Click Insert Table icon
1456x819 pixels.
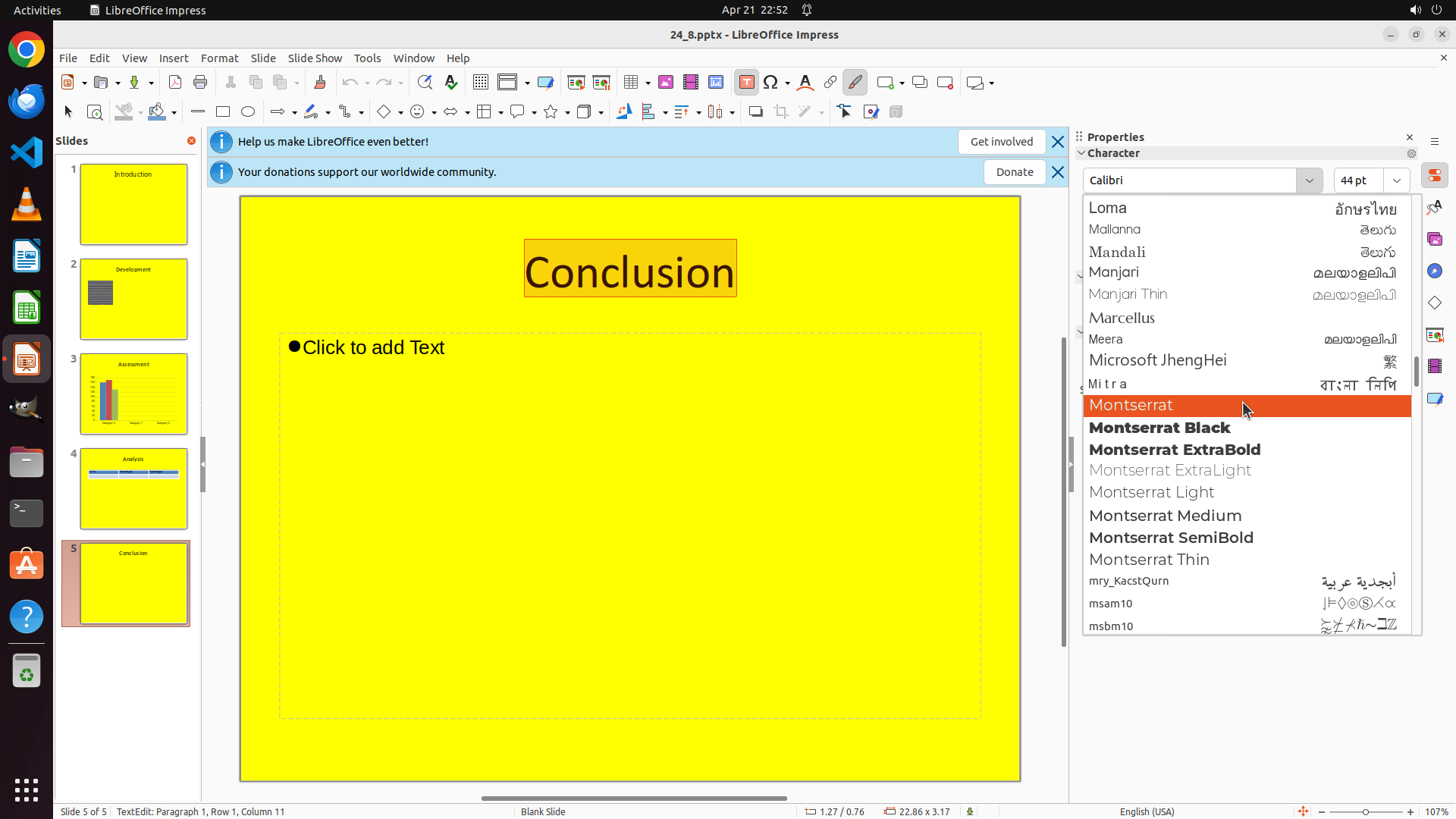point(631,83)
